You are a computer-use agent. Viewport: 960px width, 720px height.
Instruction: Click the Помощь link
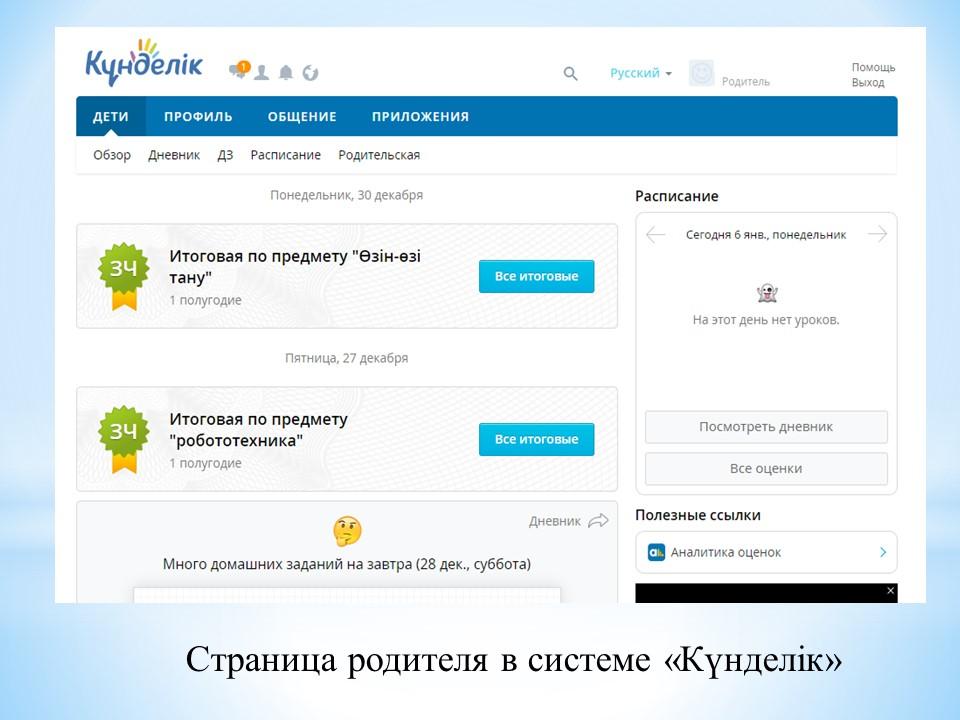(x=873, y=67)
